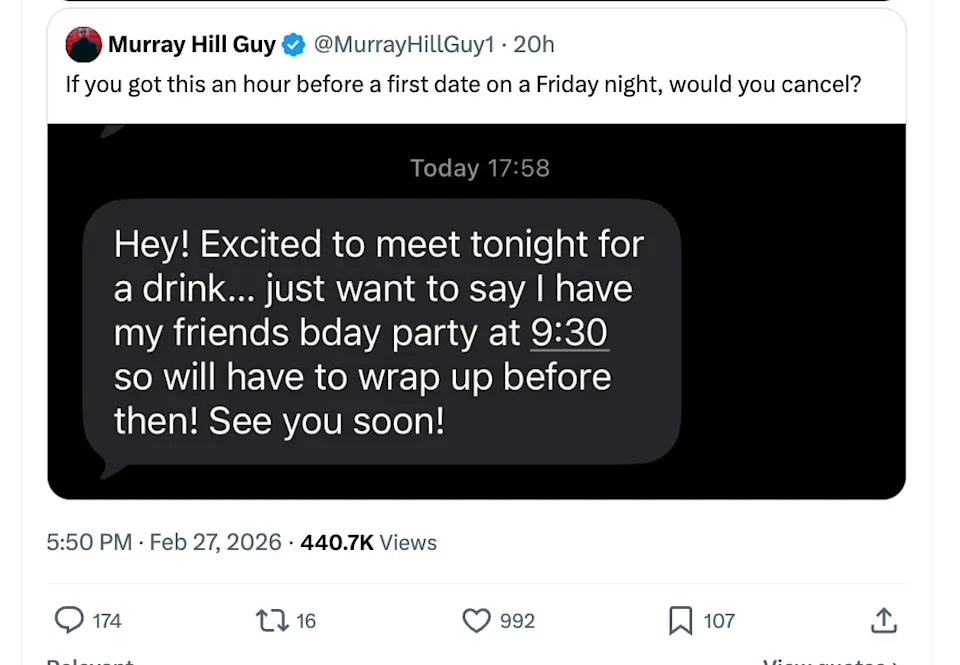Click the blue verified badge next to Murray Hill Guy
This screenshot has height=665, width=960.
tap(291, 44)
